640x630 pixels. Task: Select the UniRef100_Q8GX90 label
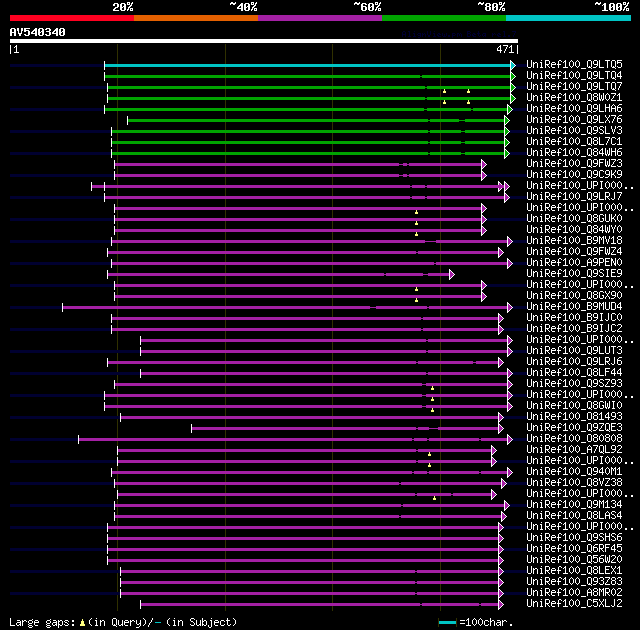tap(574, 296)
